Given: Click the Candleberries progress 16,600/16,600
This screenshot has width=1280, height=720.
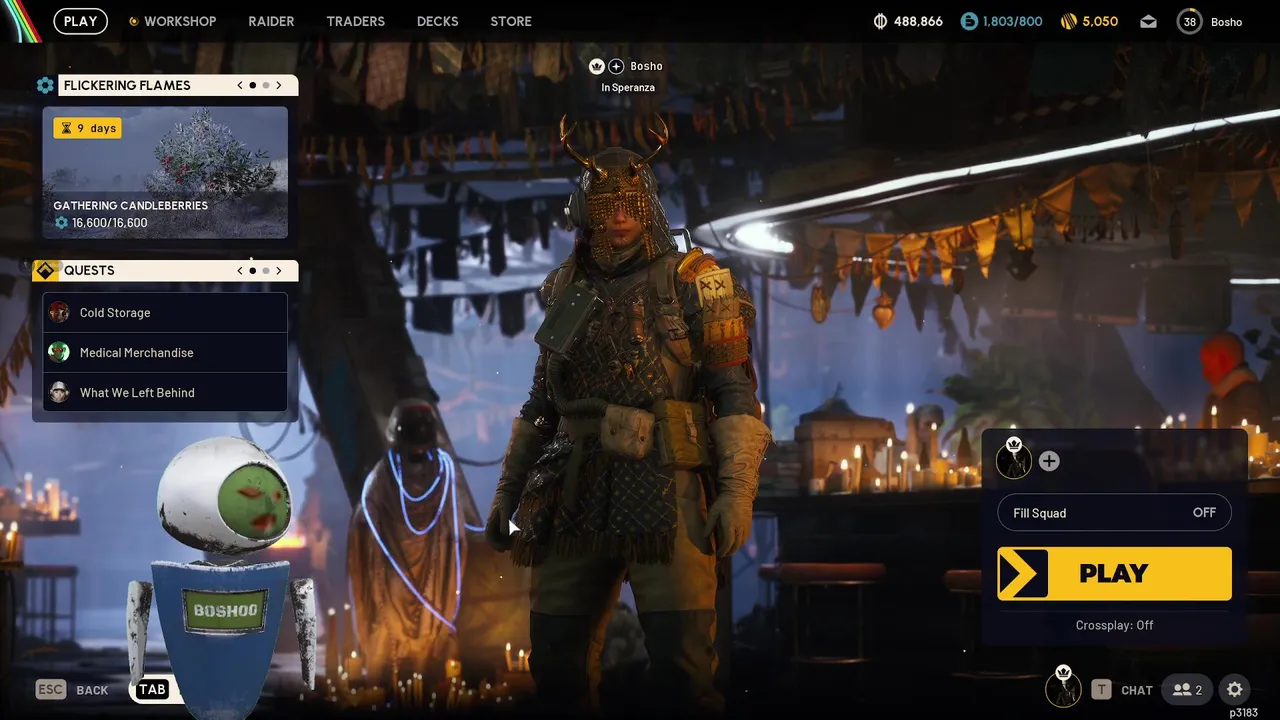Looking at the screenshot, I should (x=101, y=223).
